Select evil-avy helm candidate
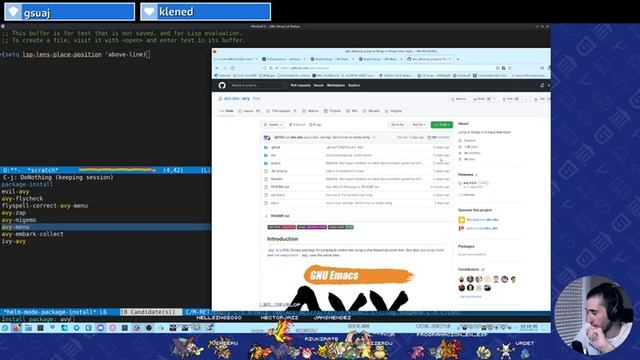Image resolution: width=640 pixels, height=360 pixels. tap(16, 191)
